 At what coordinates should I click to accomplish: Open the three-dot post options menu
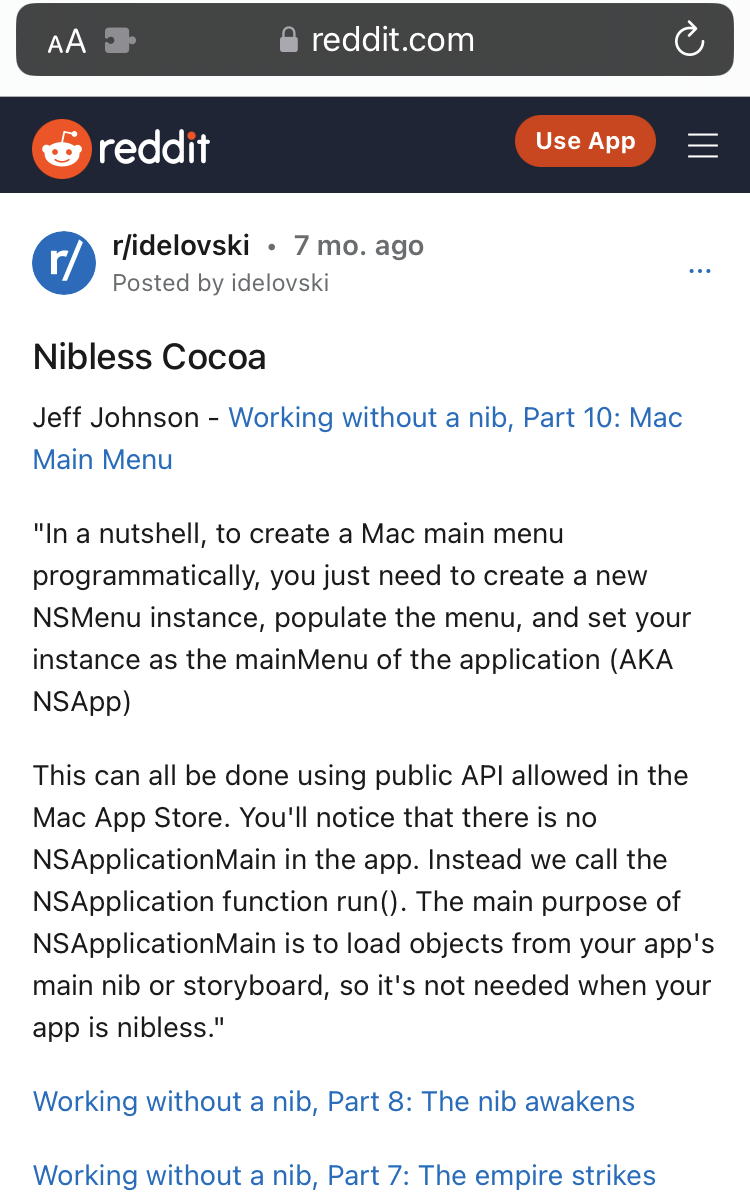point(700,271)
